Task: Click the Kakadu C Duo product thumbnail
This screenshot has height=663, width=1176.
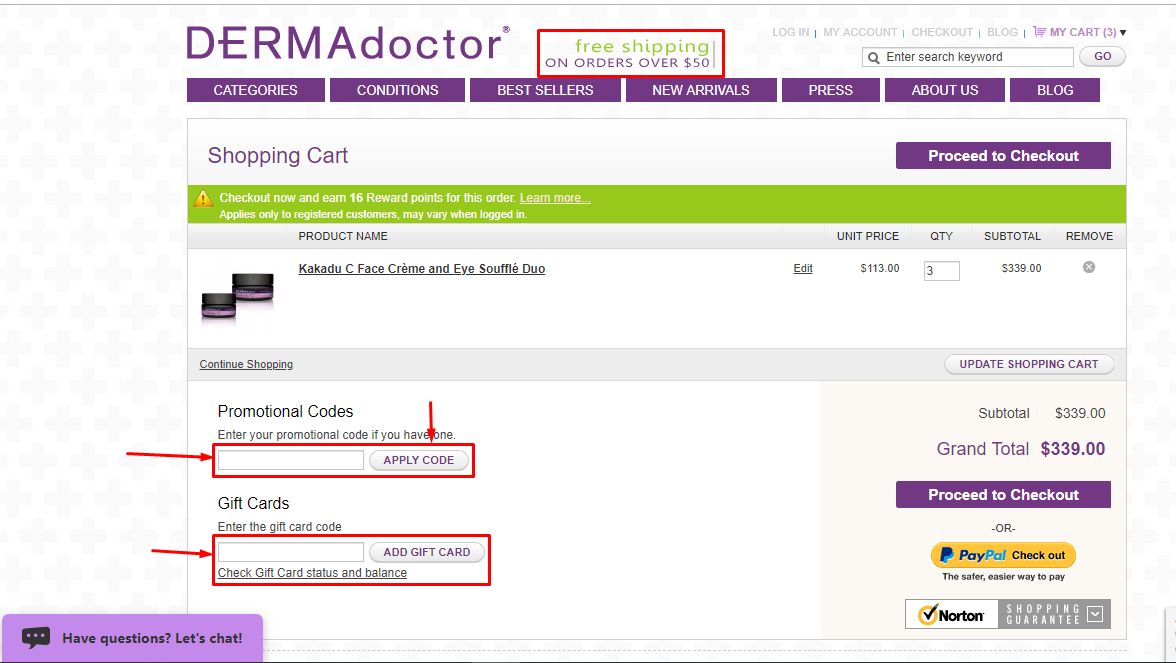Action: (238, 298)
